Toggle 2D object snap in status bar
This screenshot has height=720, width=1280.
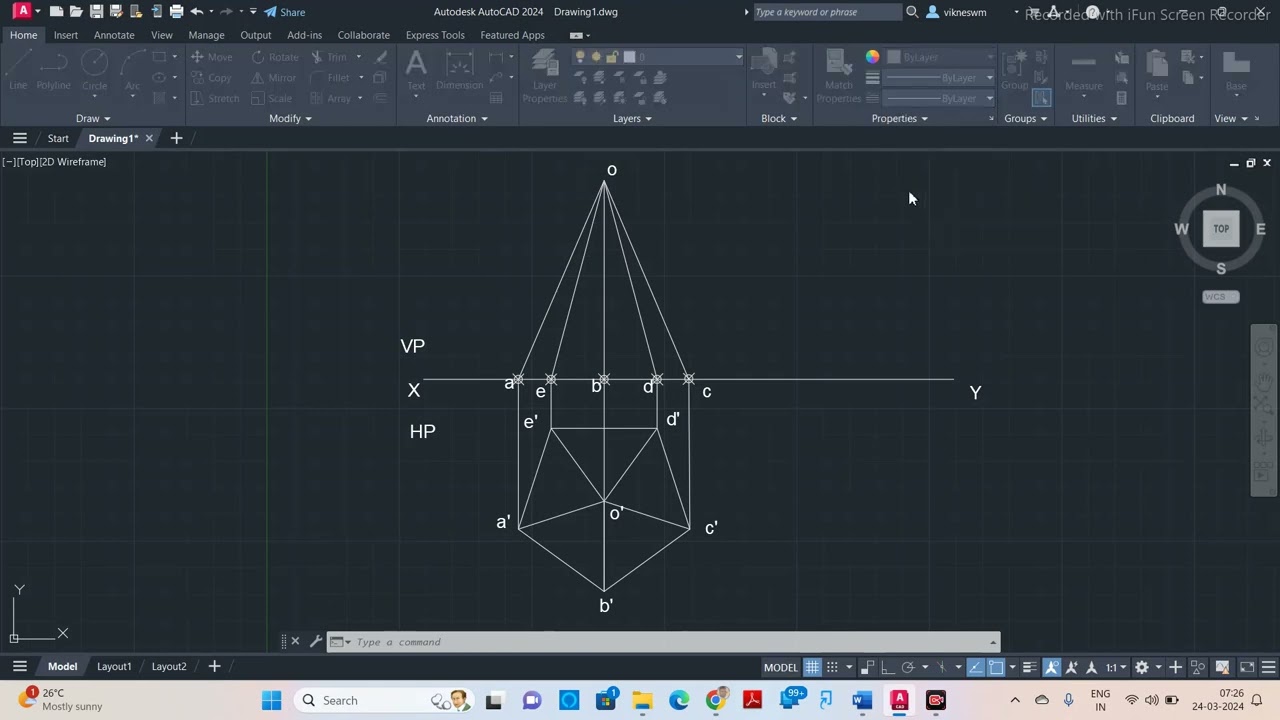tap(996, 667)
